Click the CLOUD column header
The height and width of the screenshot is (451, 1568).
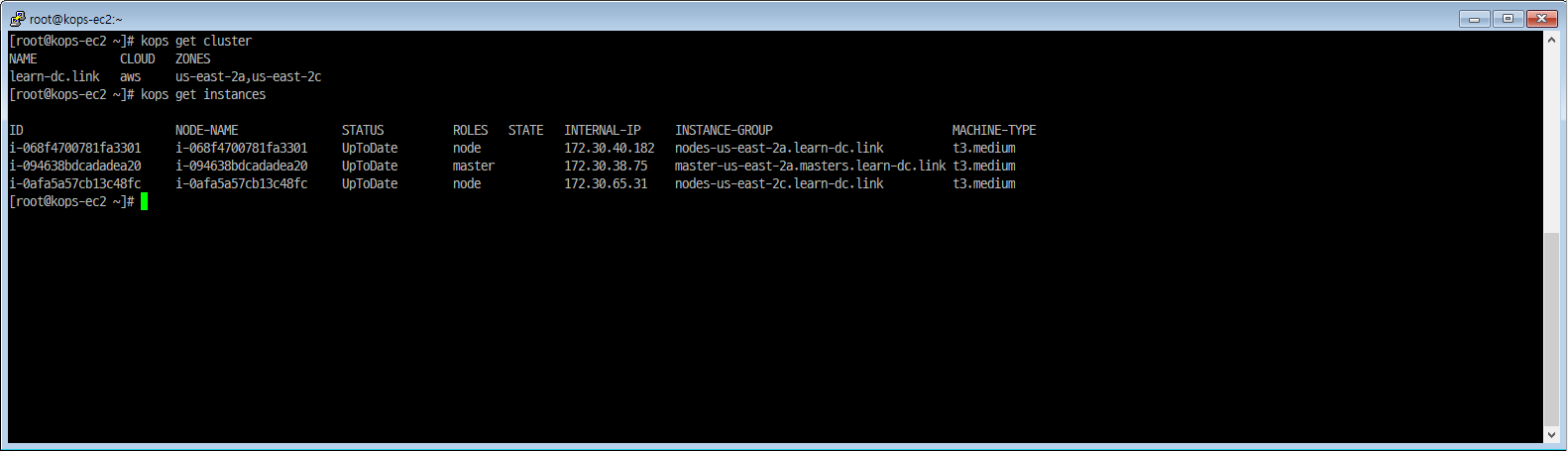point(138,58)
